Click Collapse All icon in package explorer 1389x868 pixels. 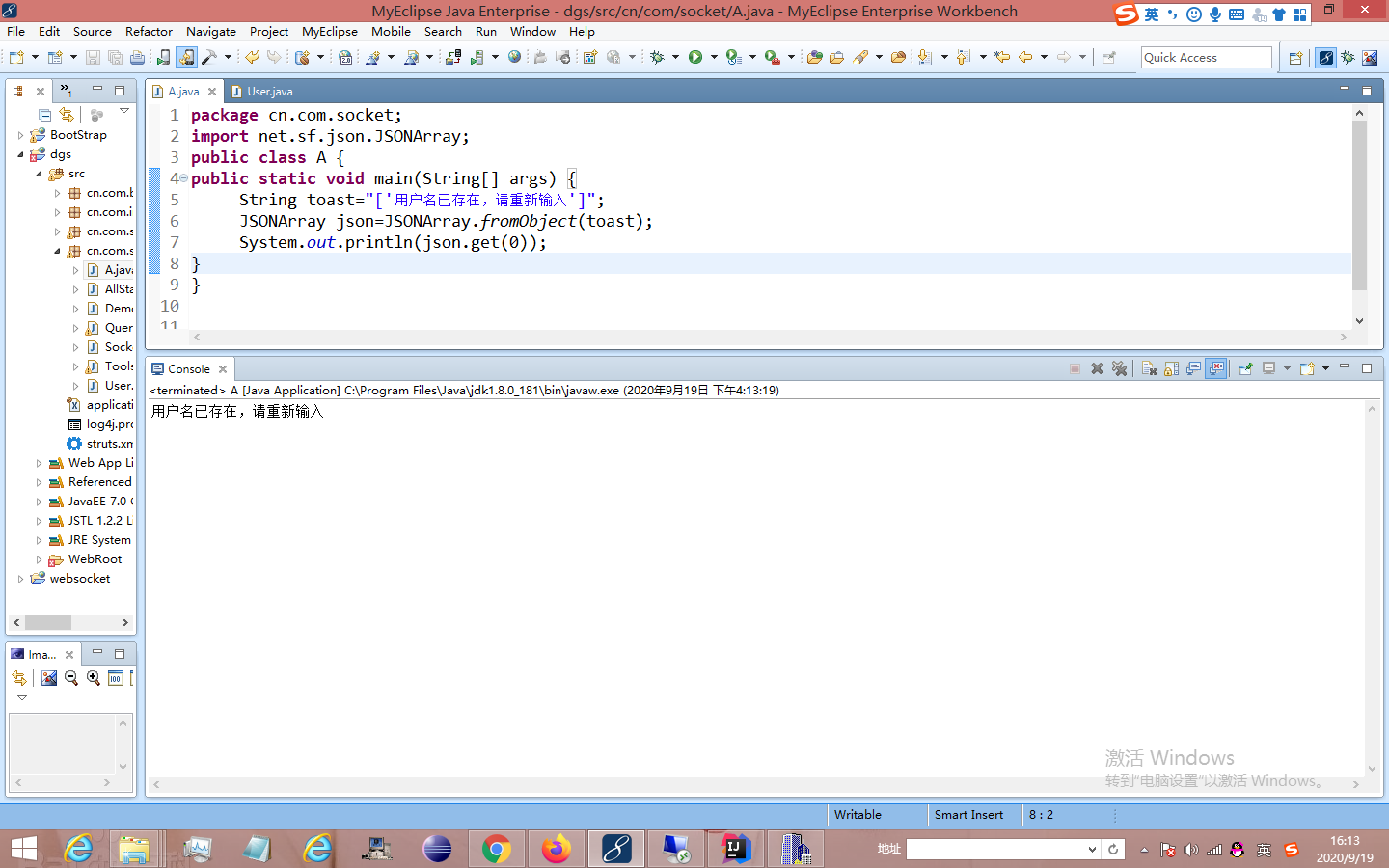click(44, 115)
